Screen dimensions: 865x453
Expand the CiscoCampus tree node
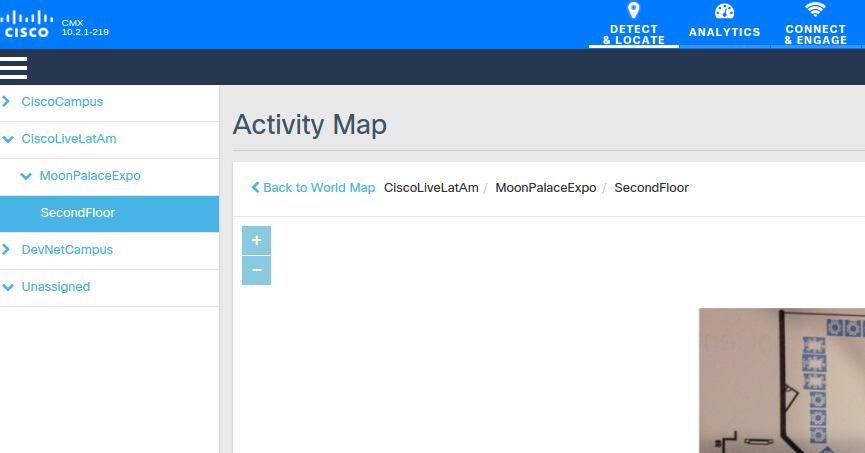pos(6,102)
